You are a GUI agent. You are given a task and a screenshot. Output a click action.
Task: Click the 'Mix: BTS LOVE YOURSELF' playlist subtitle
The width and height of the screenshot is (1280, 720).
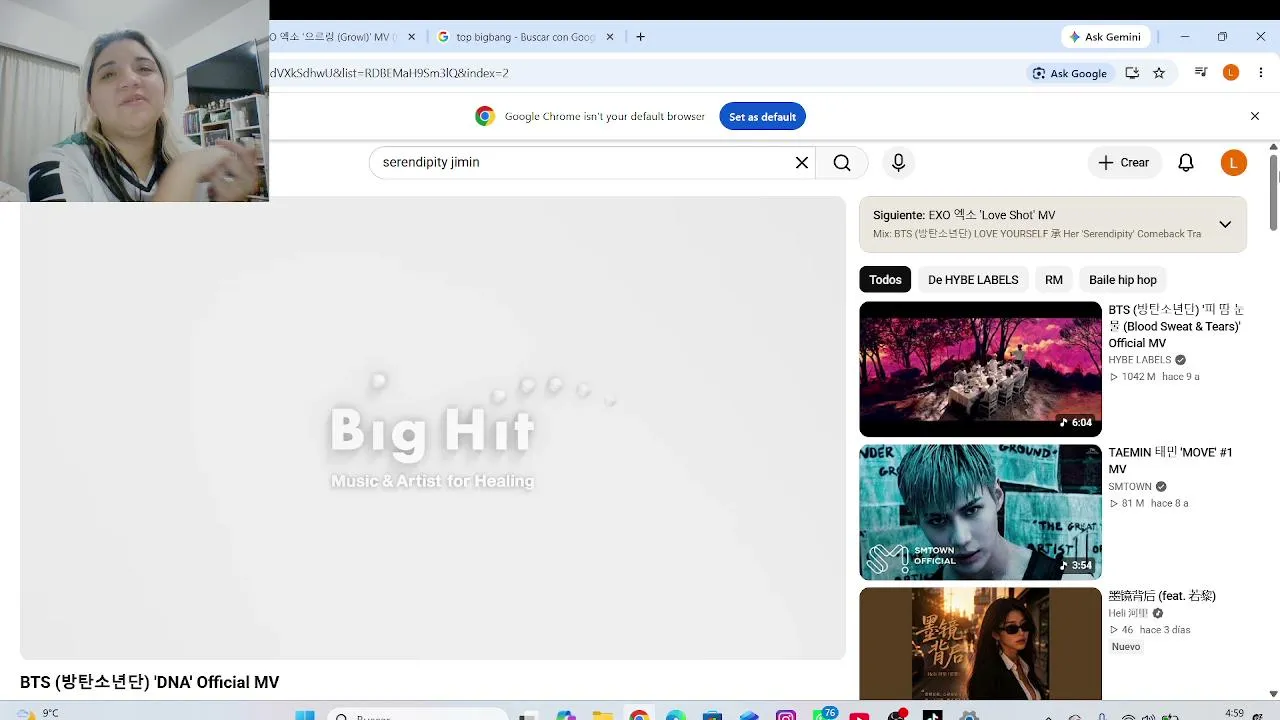click(1037, 234)
